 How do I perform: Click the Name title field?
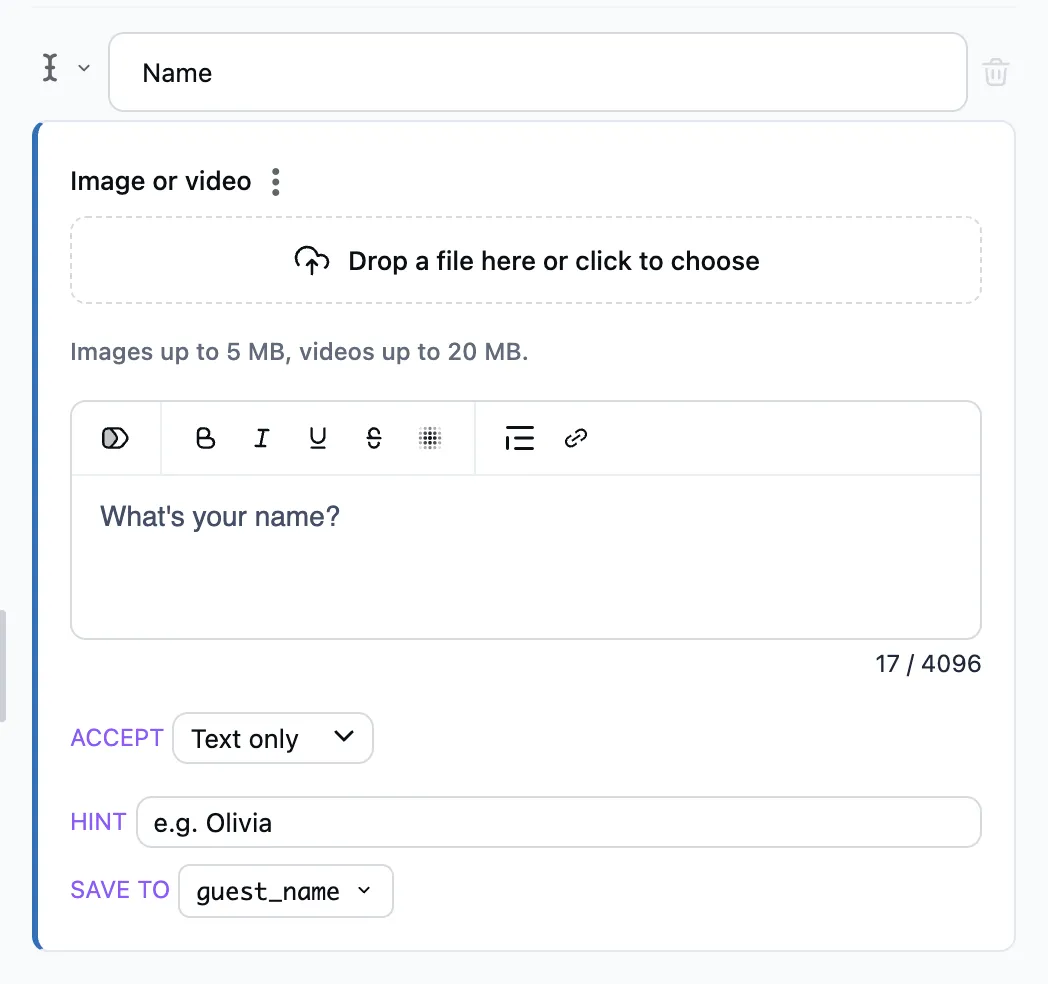537,72
